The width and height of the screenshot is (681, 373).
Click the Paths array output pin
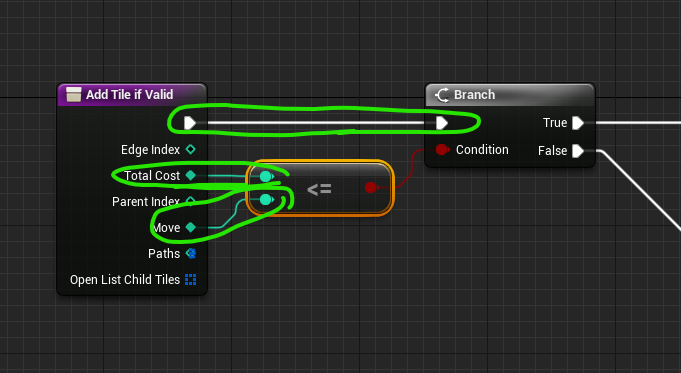pyautogui.click(x=191, y=253)
